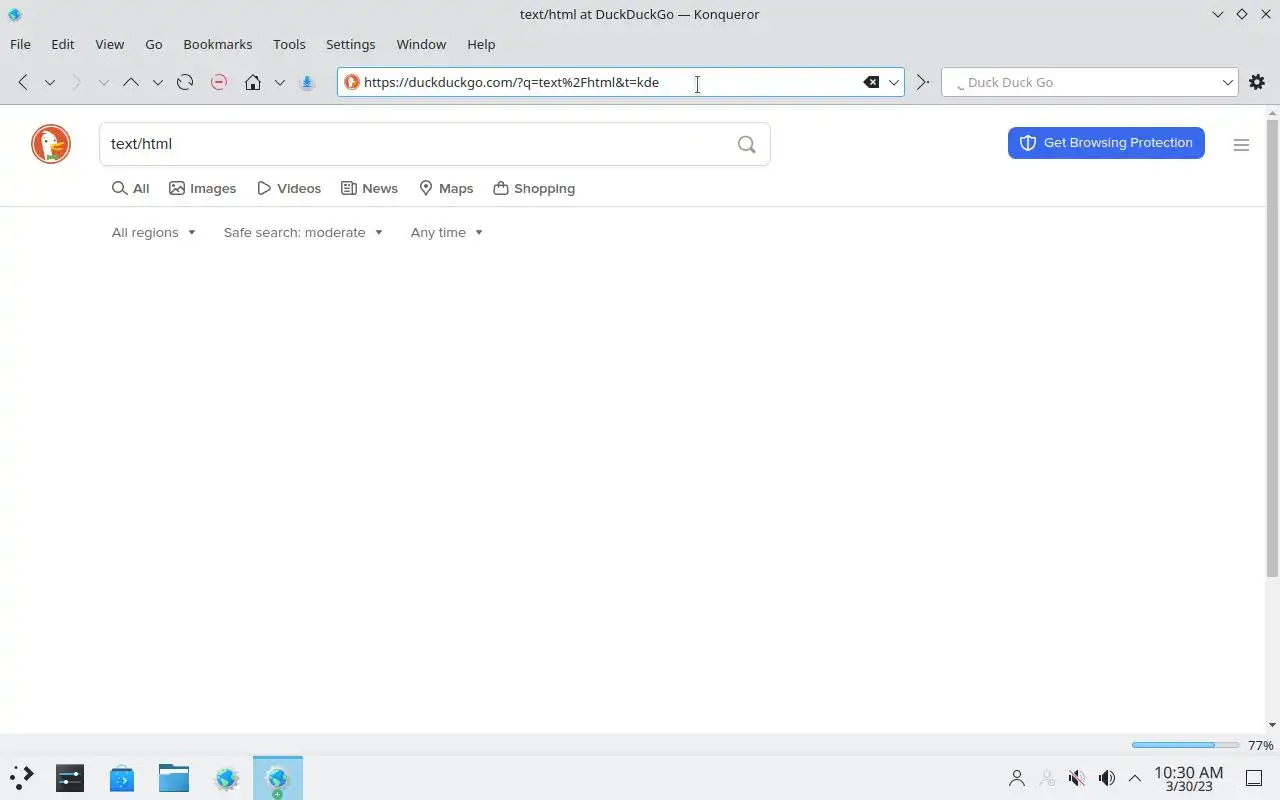Open the DuckDuckGo hamburger menu
The height and width of the screenshot is (800, 1280).
click(1241, 145)
